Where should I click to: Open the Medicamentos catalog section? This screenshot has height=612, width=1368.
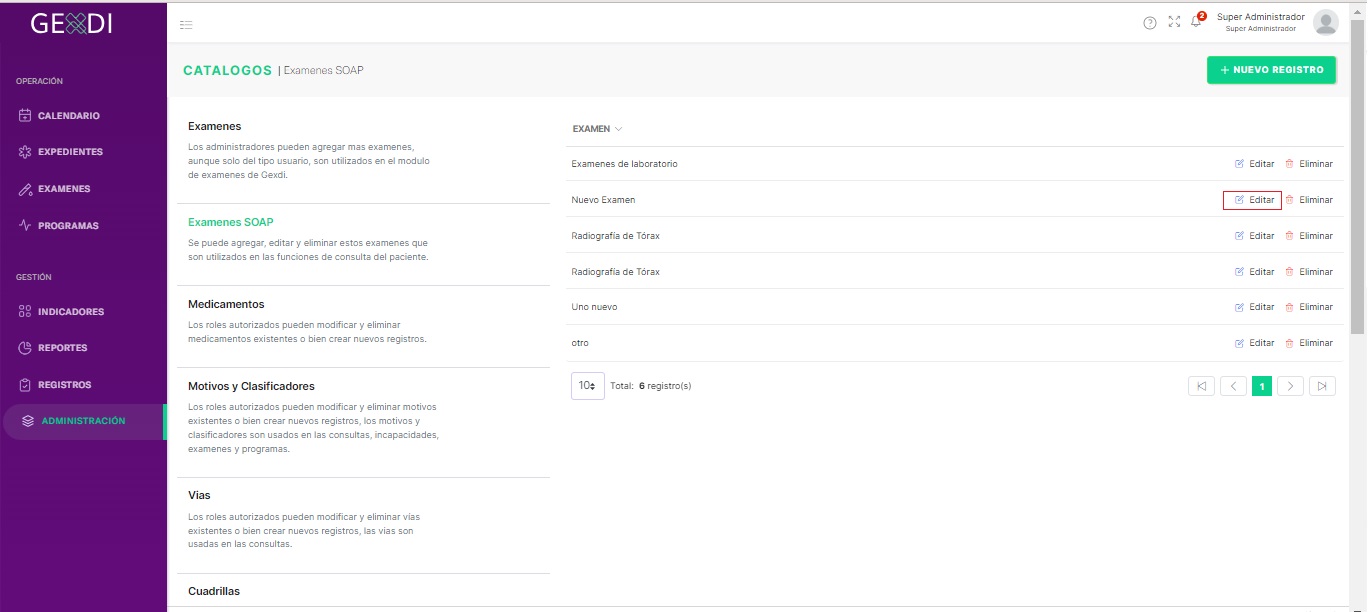pyautogui.click(x=226, y=304)
